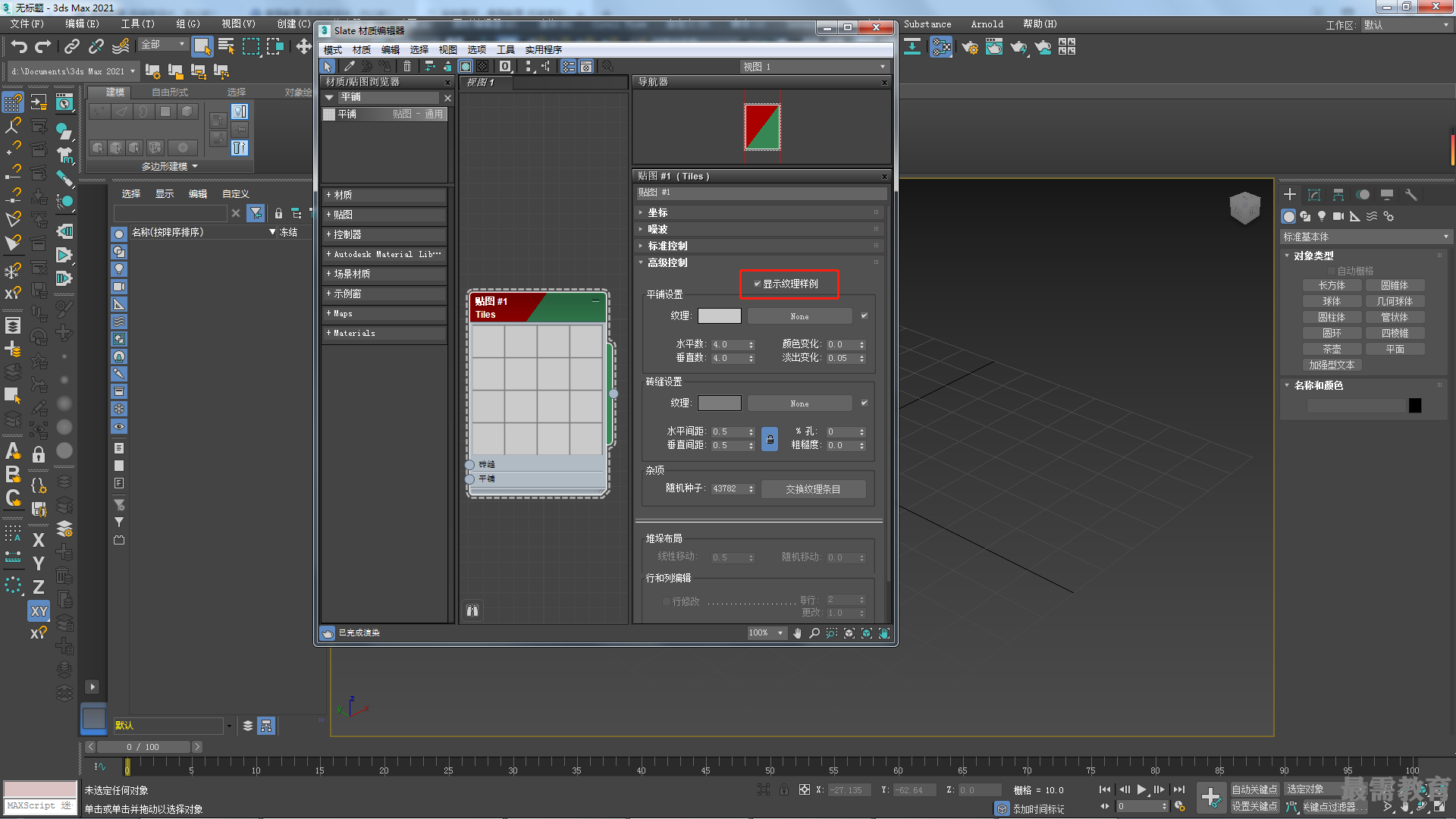Open the Arnold main menu
This screenshot has height=819, width=1456.
[x=987, y=24]
